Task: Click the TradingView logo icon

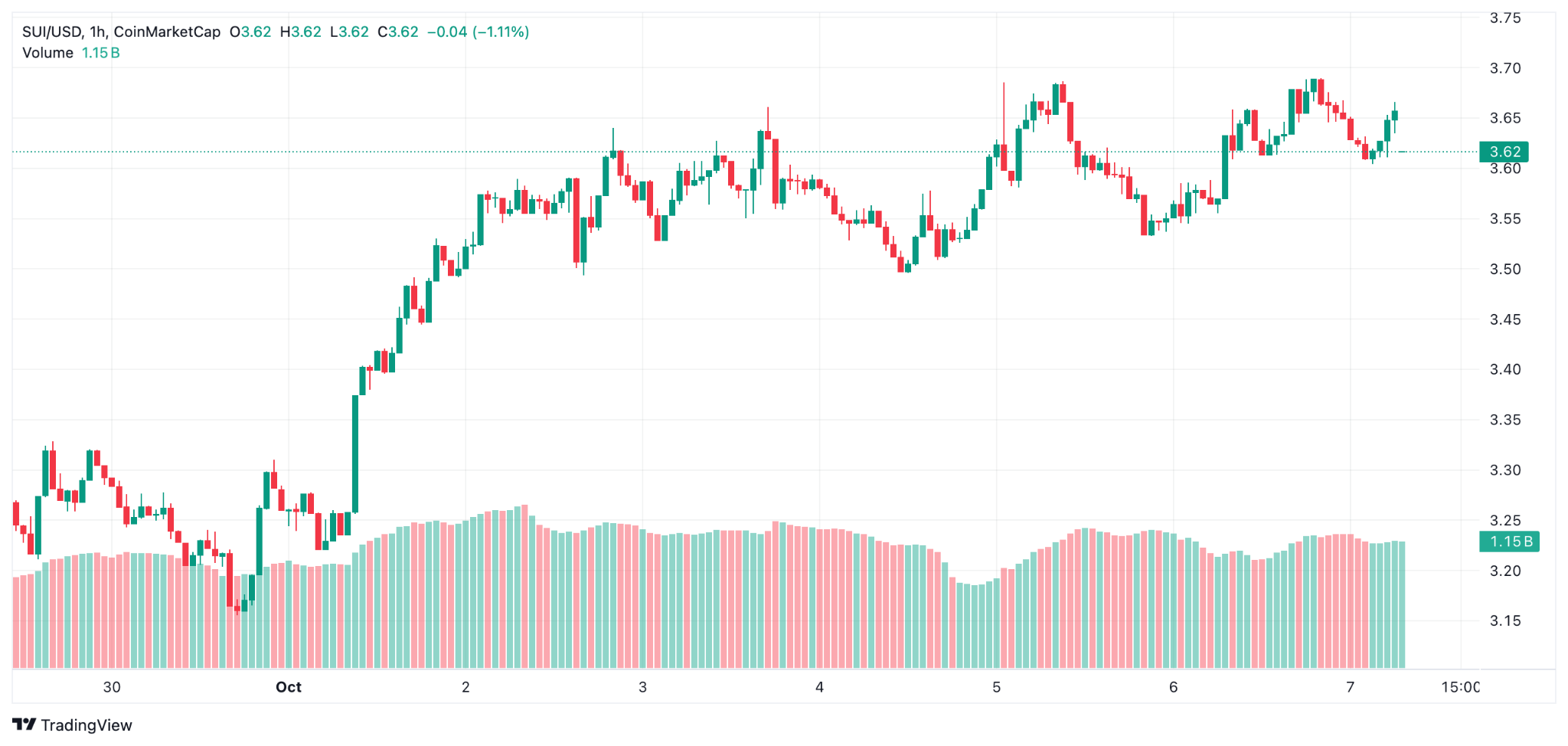Action: (24, 725)
